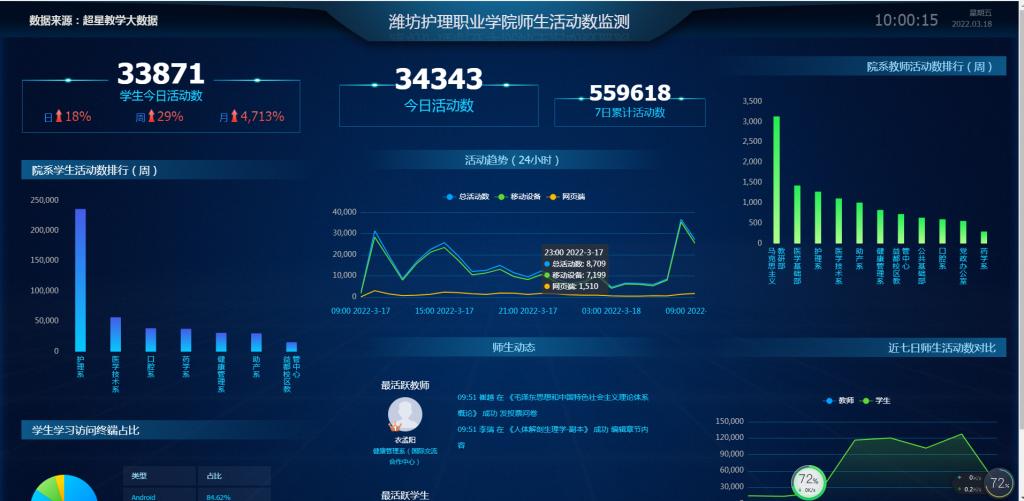
Task: Click the clock reading 10:00:15
Action: [906, 20]
